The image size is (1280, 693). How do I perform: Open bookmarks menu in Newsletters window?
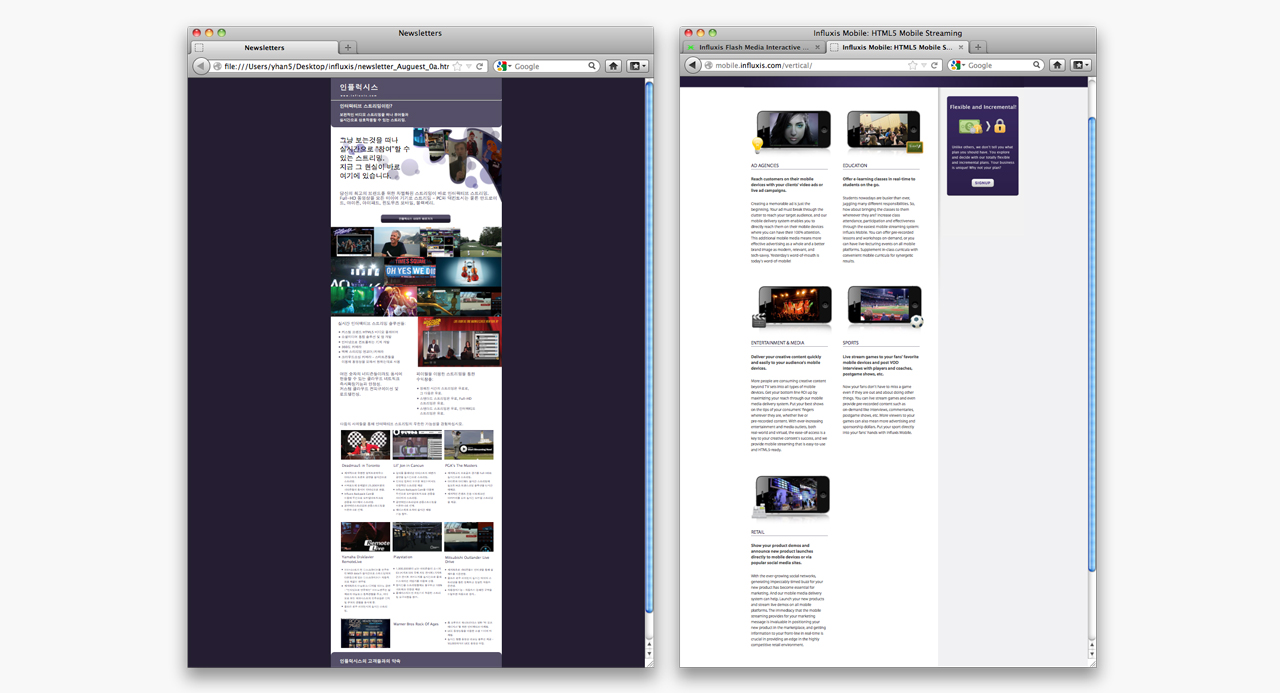[x=636, y=66]
